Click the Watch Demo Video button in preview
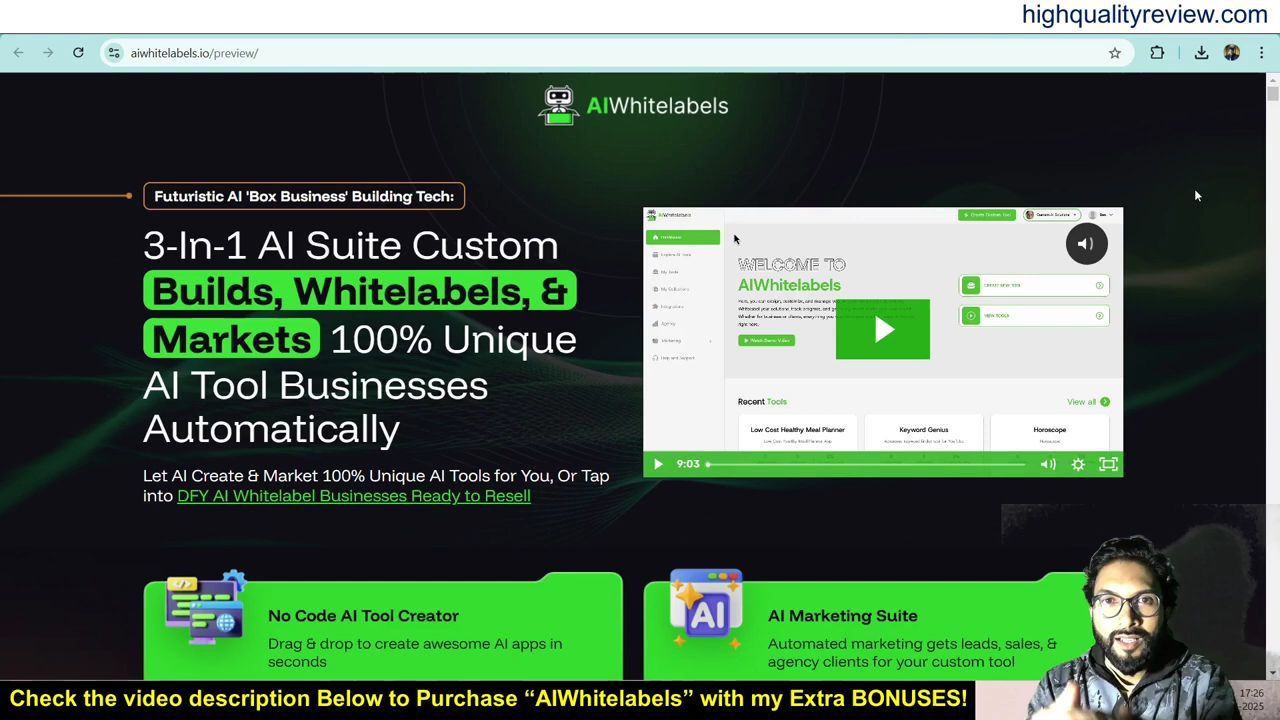 (x=766, y=340)
